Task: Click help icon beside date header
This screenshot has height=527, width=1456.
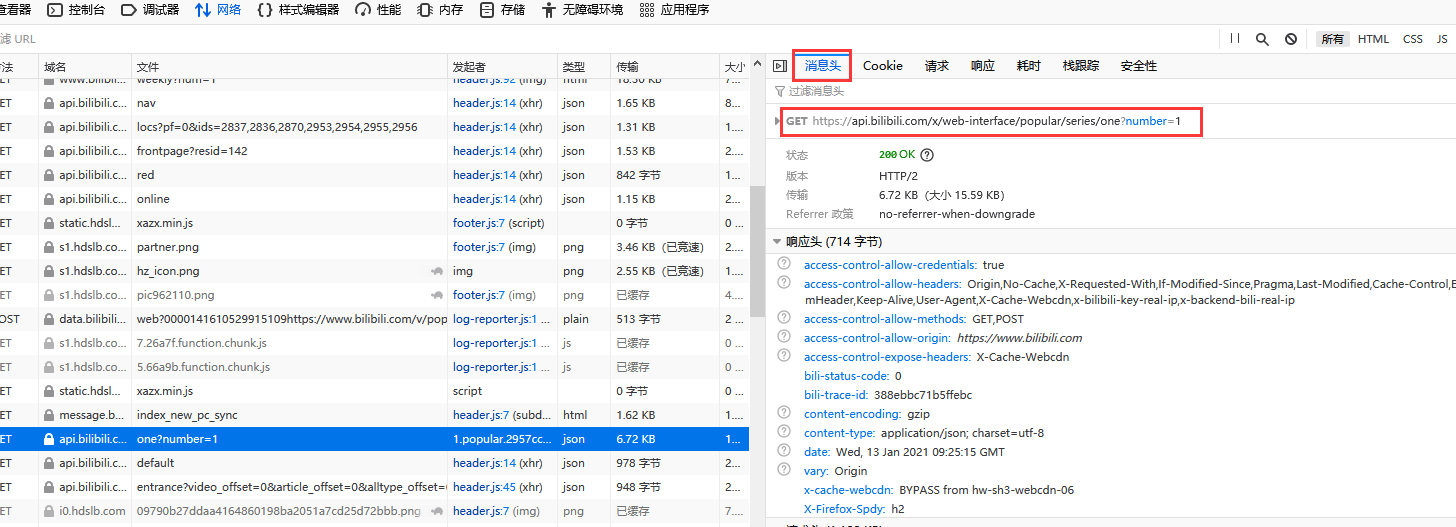Action: [785, 452]
